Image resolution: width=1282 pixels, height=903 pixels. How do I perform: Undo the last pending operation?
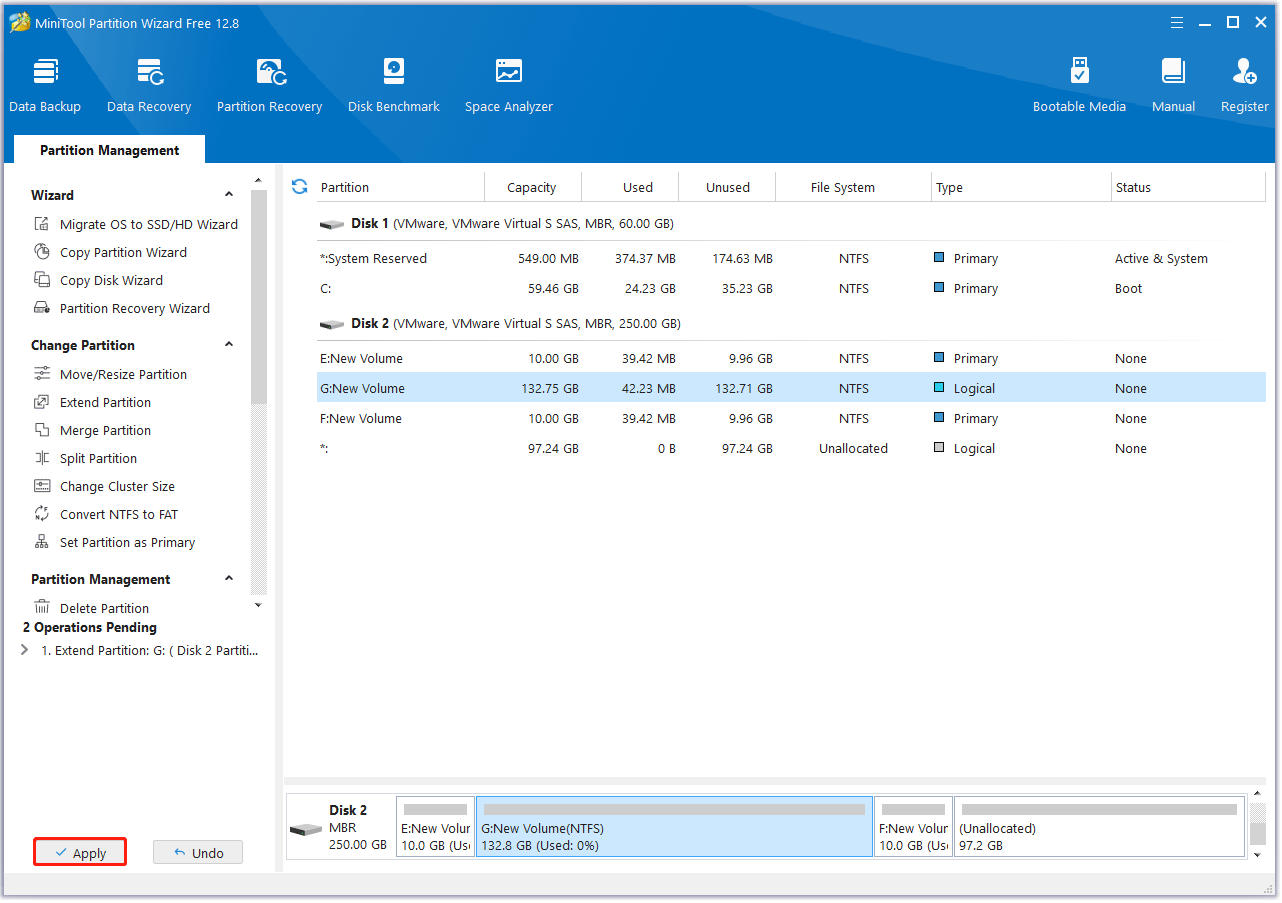[198, 853]
